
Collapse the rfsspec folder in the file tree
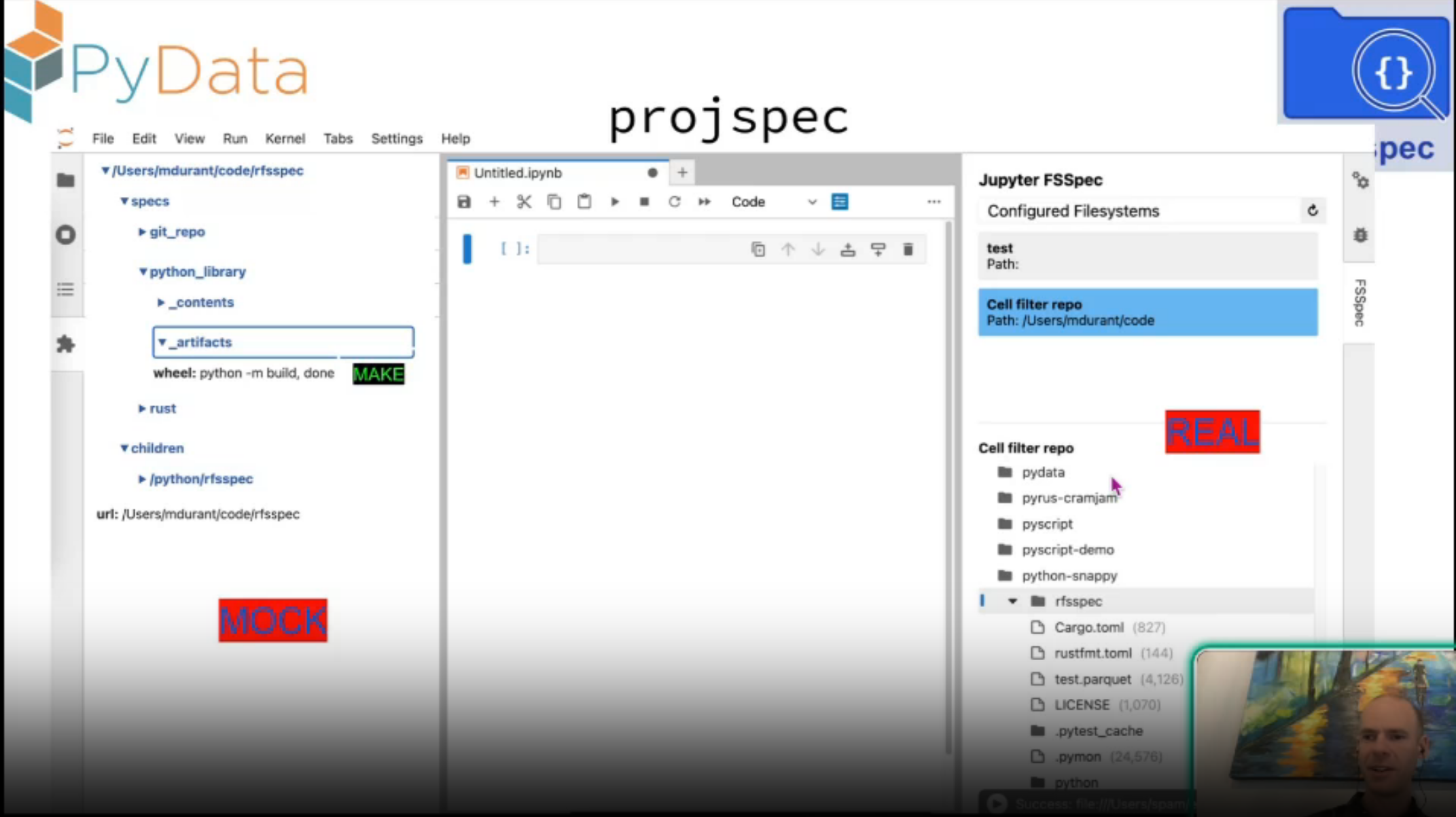pos(1012,601)
